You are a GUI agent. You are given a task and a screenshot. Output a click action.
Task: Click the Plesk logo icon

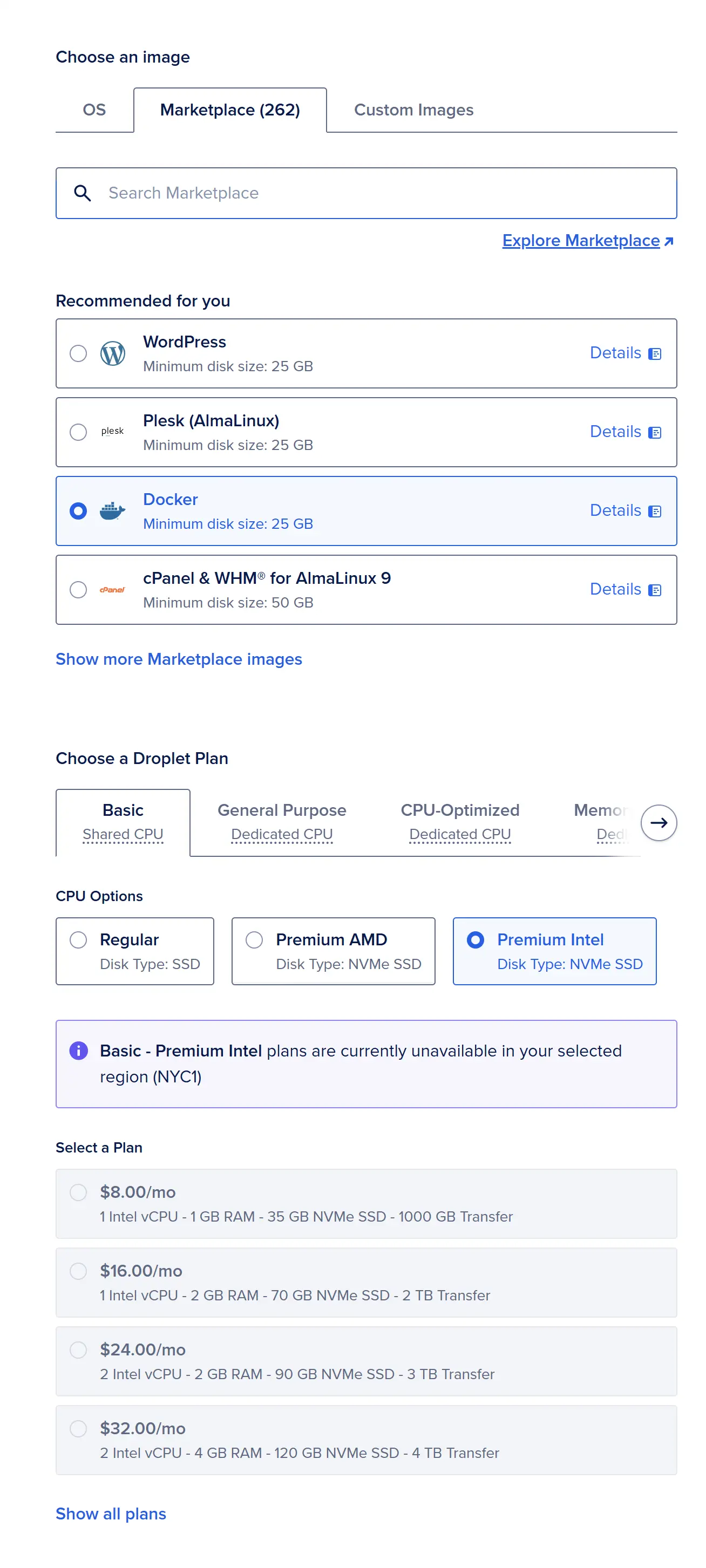(x=112, y=432)
